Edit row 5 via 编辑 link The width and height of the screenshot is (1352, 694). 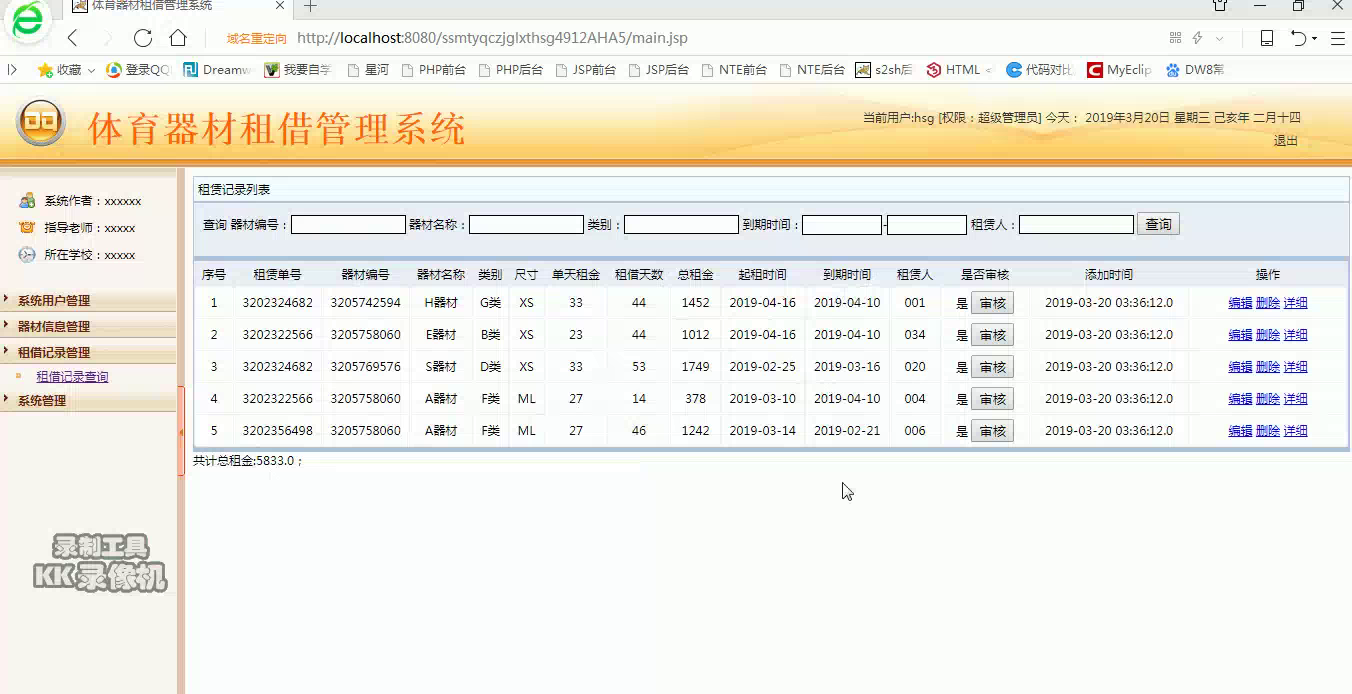[x=1240, y=431]
